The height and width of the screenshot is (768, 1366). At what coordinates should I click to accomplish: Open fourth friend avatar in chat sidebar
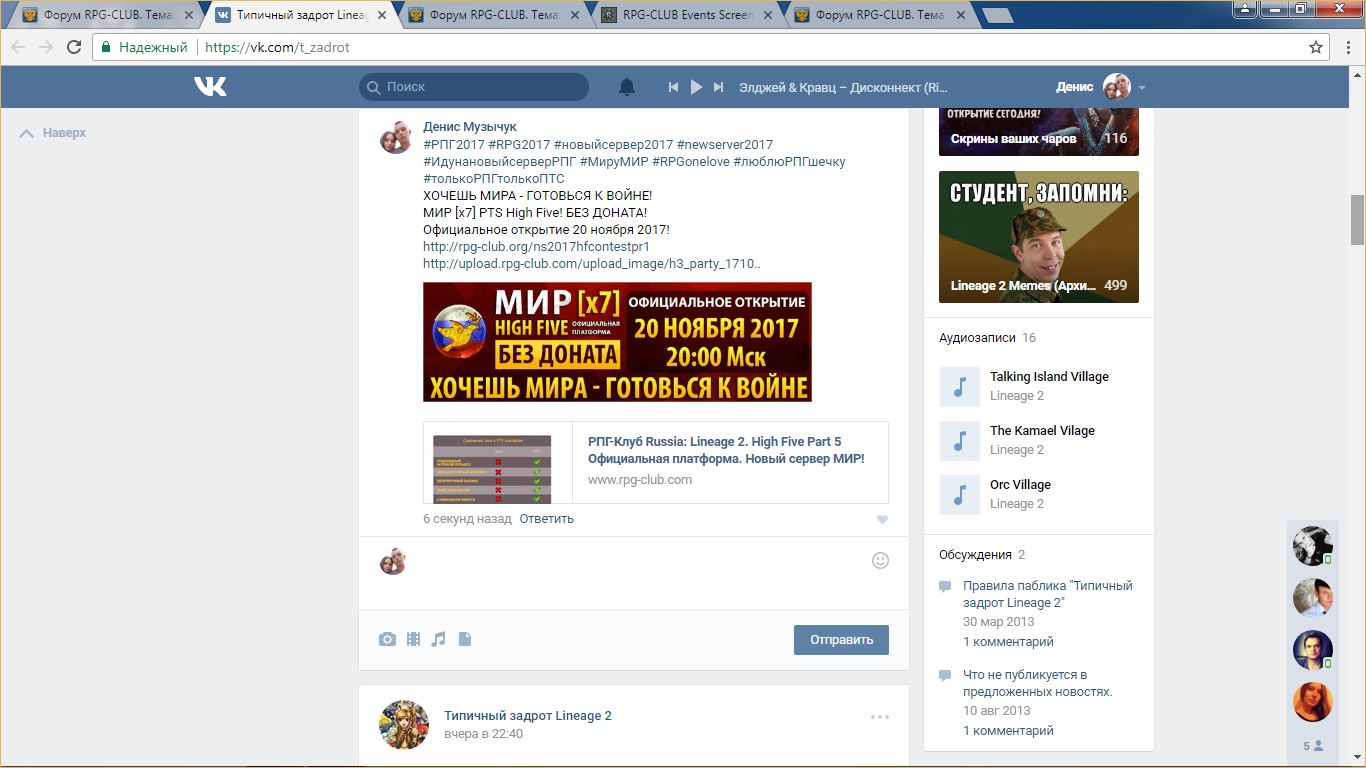tap(1313, 702)
